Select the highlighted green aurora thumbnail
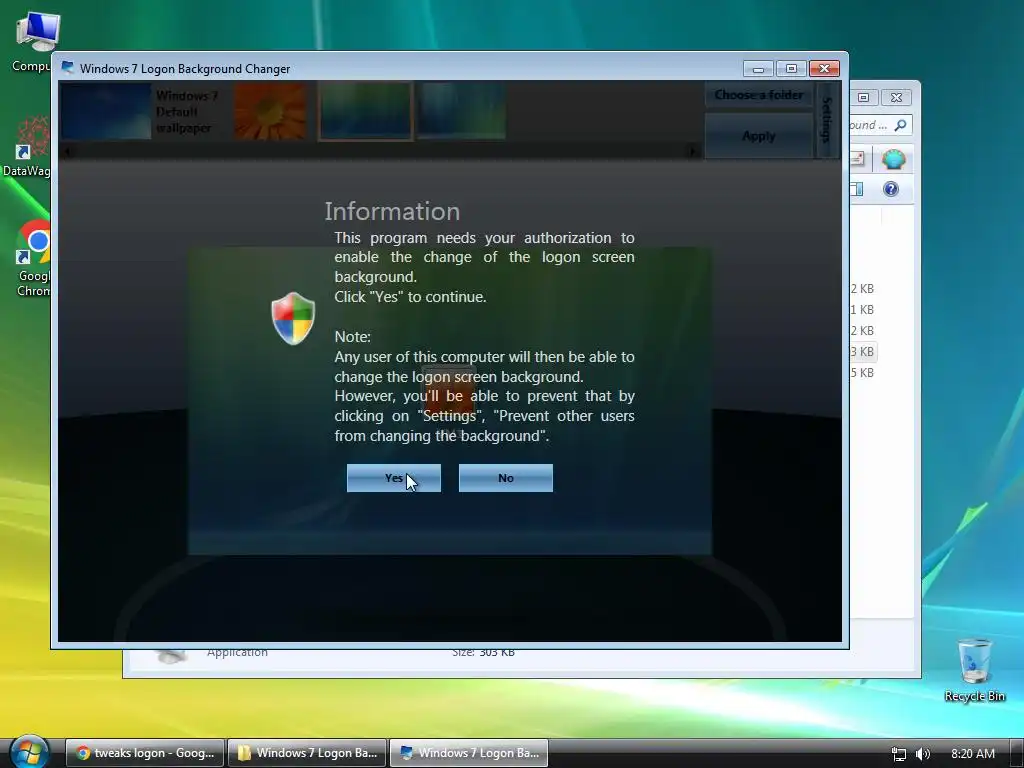The width and height of the screenshot is (1024, 768). pyautogui.click(x=366, y=112)
